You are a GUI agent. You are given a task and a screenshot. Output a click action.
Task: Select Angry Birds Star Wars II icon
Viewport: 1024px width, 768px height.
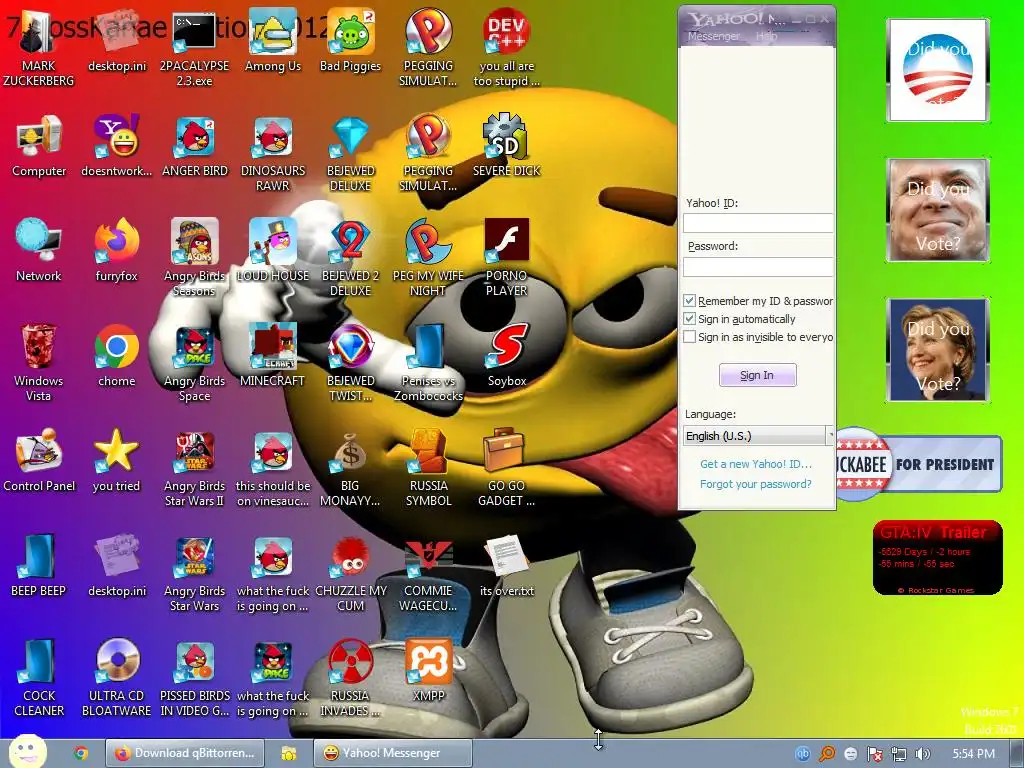194,469
